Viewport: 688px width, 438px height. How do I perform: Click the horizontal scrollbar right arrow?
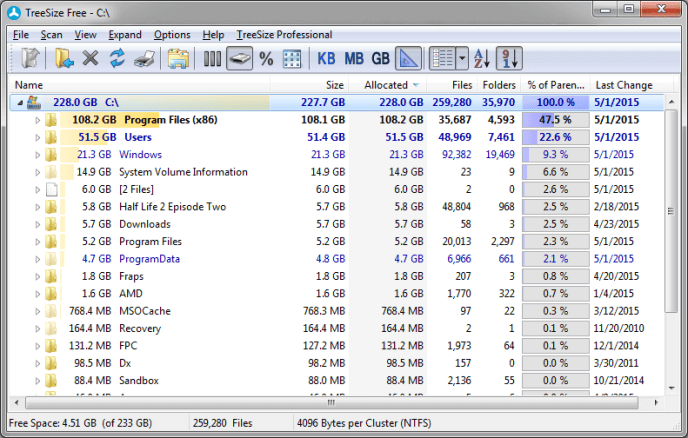coord(656,402)
